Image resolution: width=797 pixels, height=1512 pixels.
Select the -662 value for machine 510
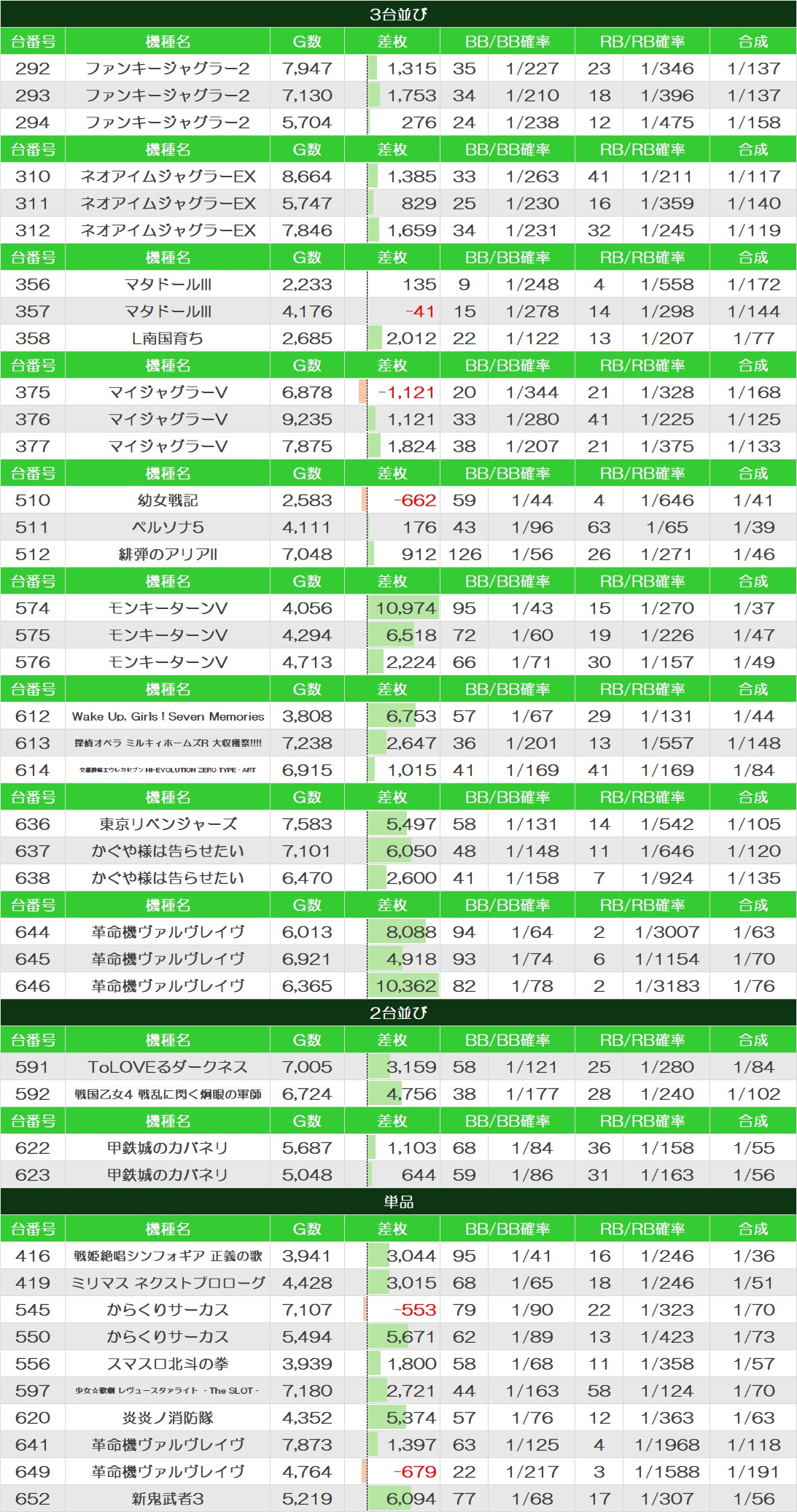click(x=414, y=500)
